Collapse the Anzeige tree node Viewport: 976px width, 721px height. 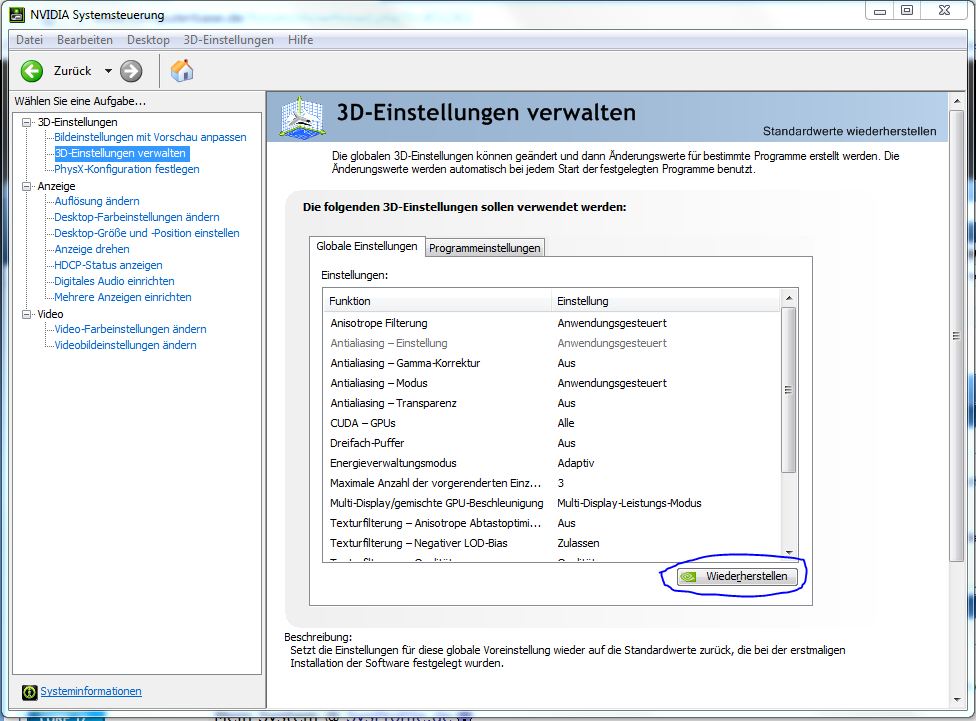[26, 186]
